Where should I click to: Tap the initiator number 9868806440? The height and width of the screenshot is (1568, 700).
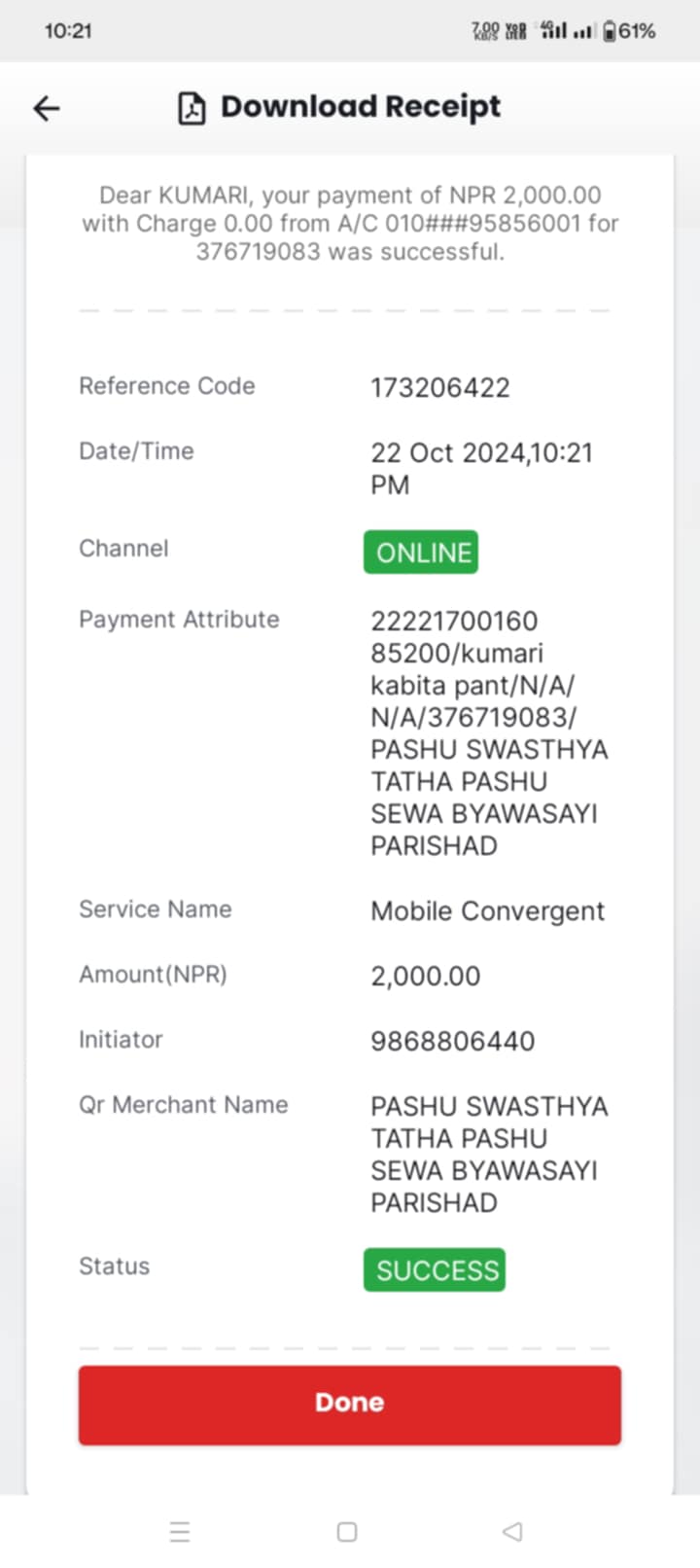click(x=453, y=1041)
